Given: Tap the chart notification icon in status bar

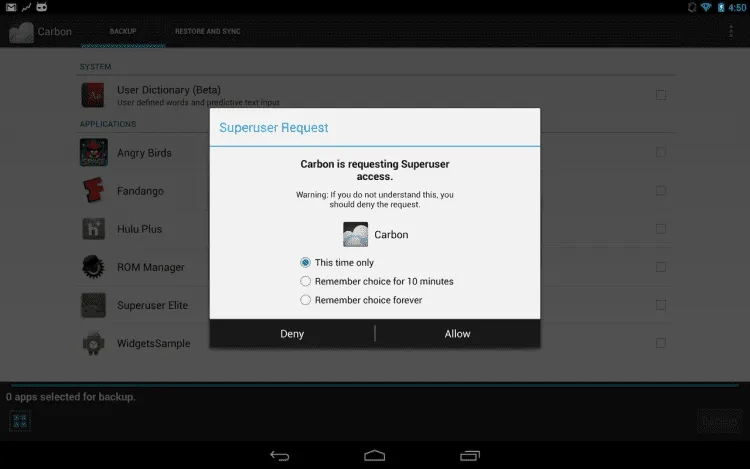Looking at the screenshot, I should pyautogui.click(x=26, y=7).
